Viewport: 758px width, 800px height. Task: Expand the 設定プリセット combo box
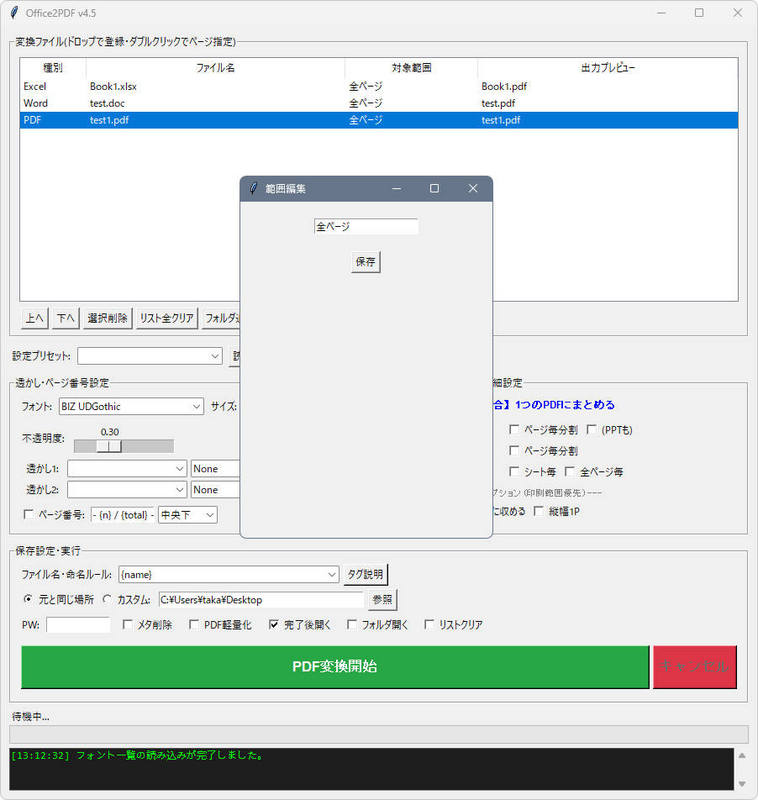215,356
